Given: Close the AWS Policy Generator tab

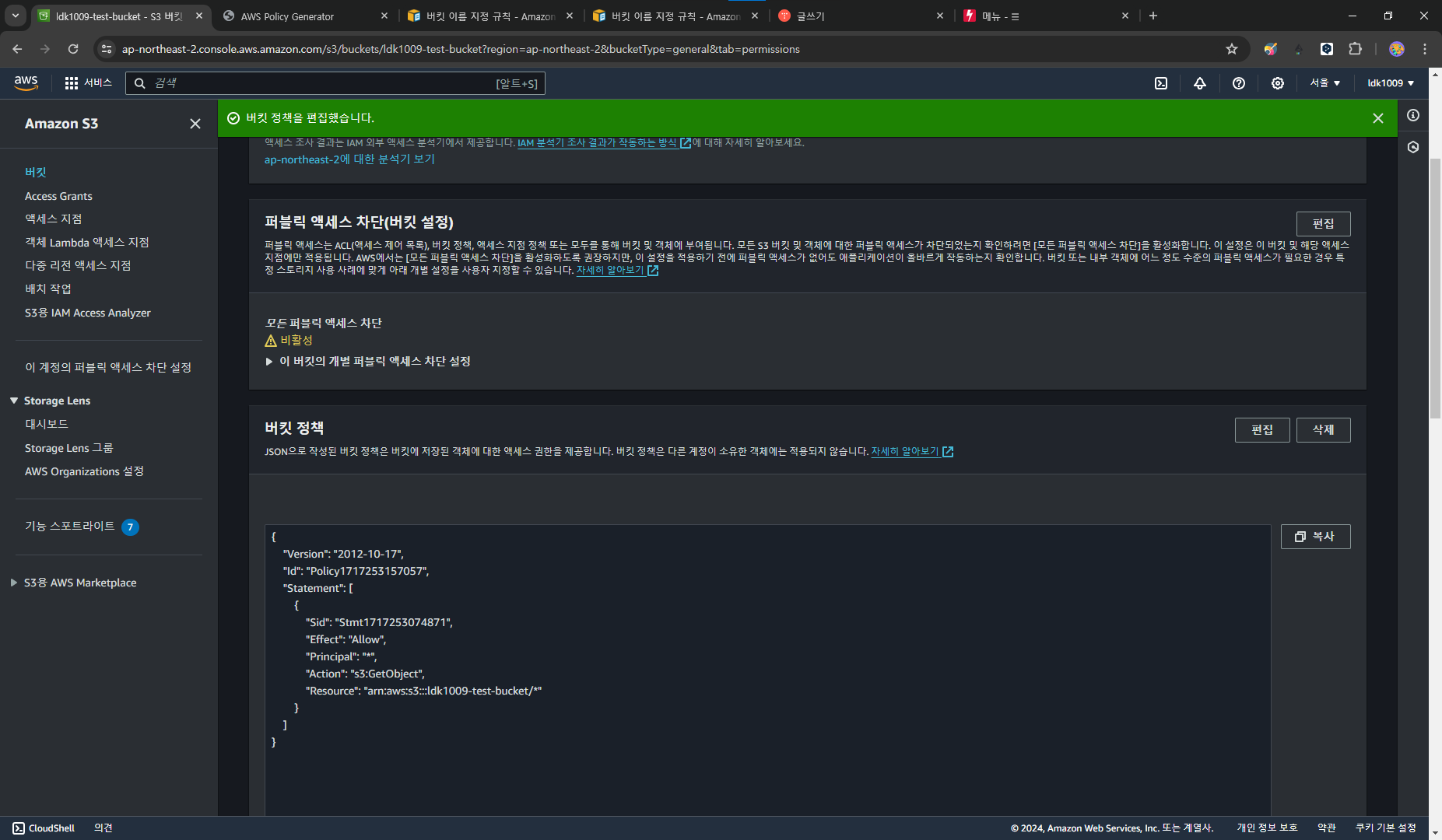Looking at the screenshot, I should coord(384,16).
